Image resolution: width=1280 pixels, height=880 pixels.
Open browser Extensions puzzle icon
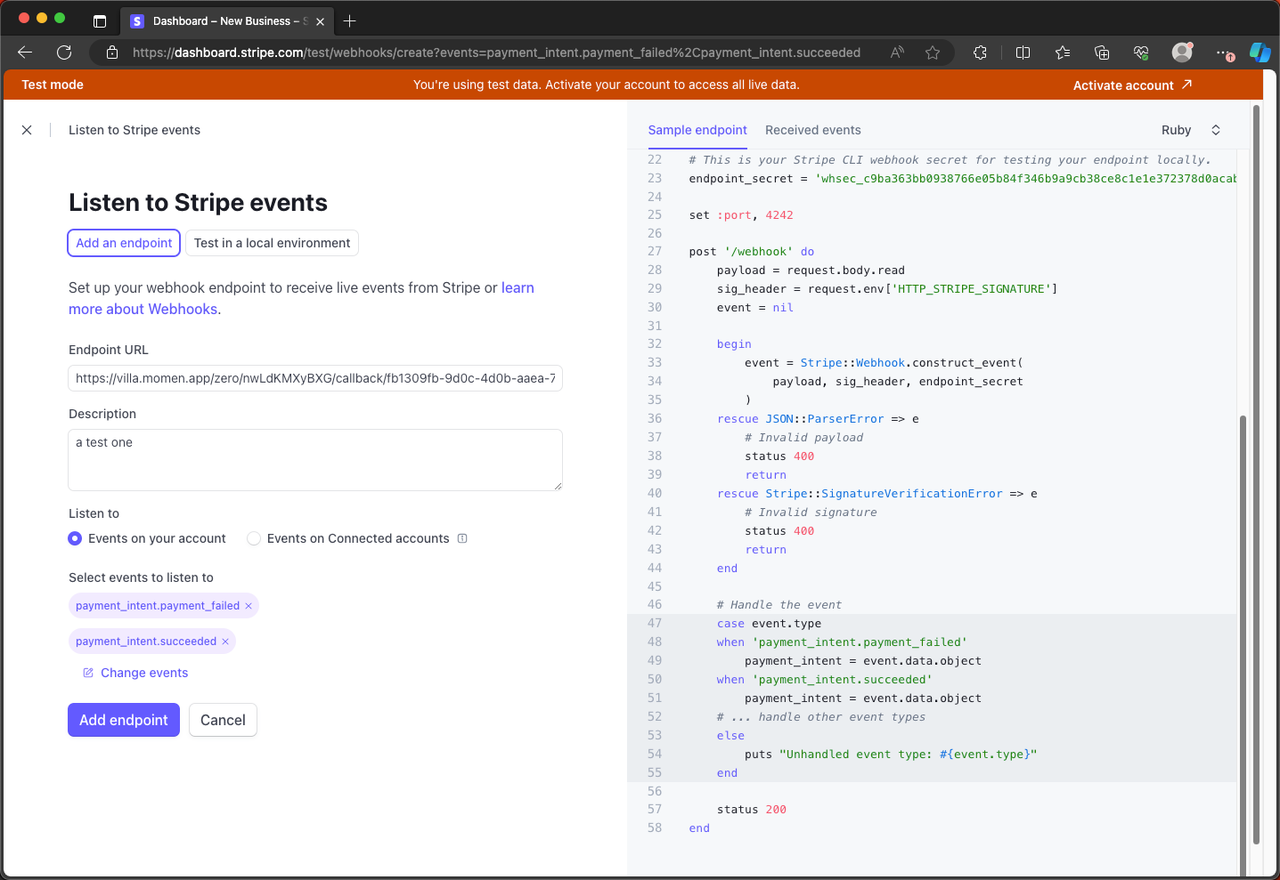click(x=980, y=53)
